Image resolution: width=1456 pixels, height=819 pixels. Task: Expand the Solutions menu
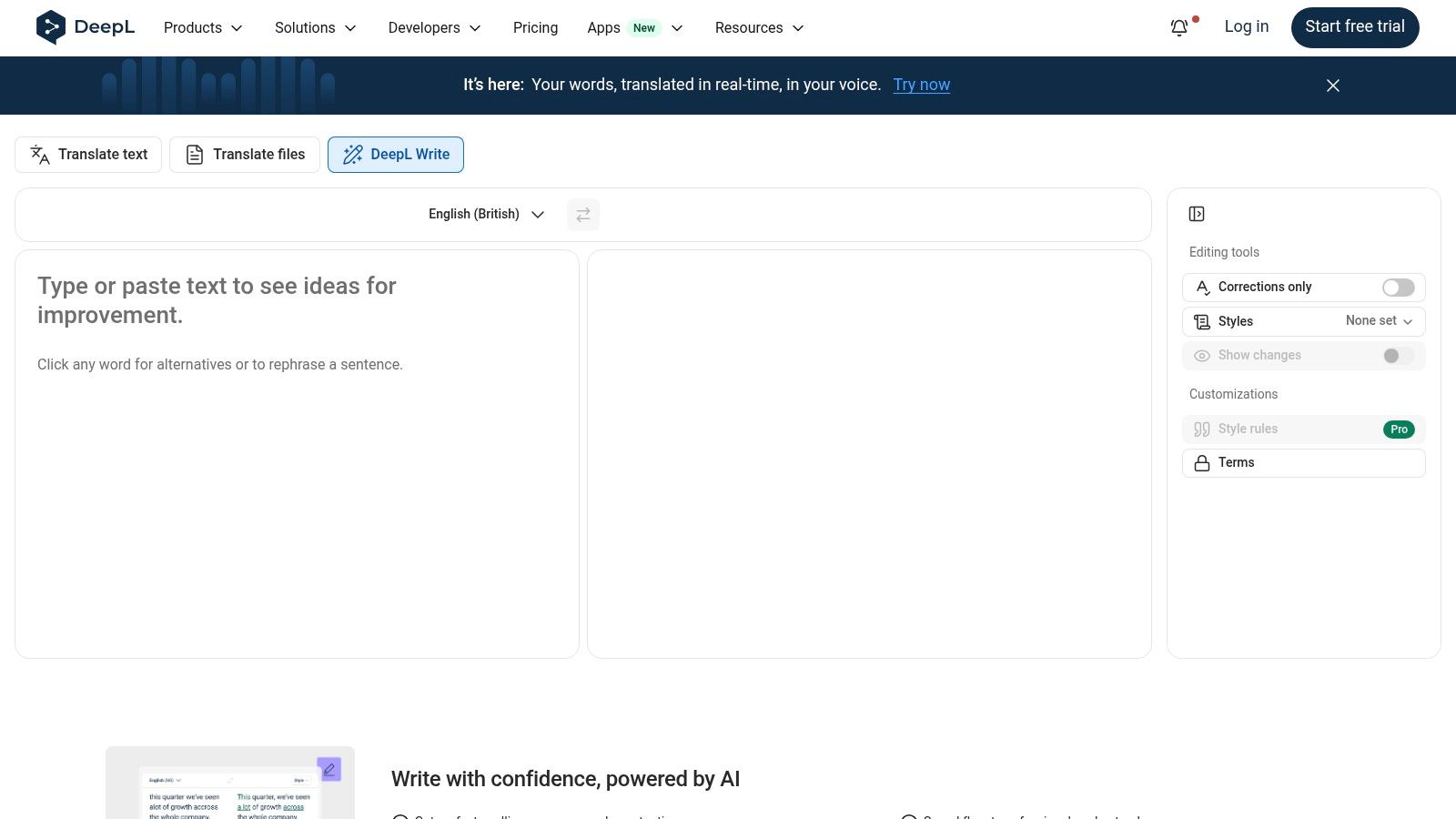click(x=315, y=28)
